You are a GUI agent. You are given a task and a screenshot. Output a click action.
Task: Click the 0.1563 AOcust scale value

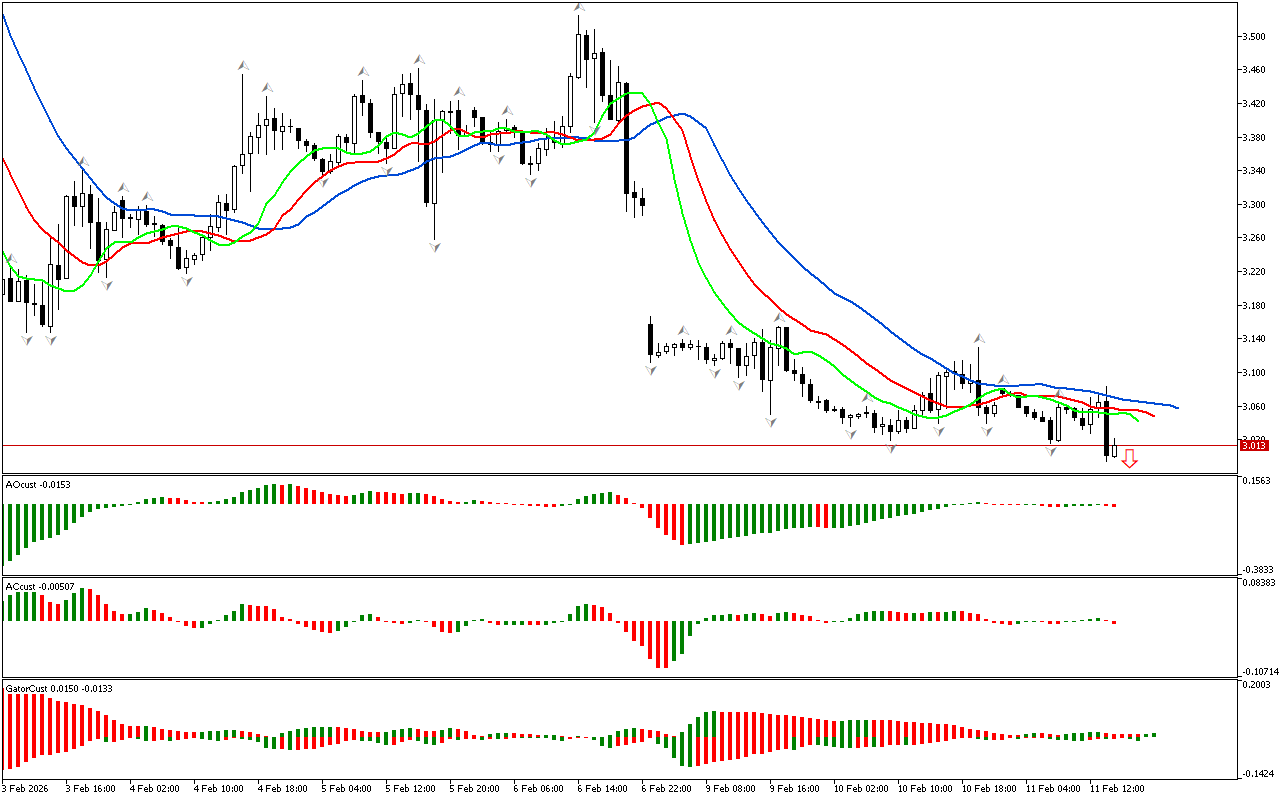[1255, 481]
